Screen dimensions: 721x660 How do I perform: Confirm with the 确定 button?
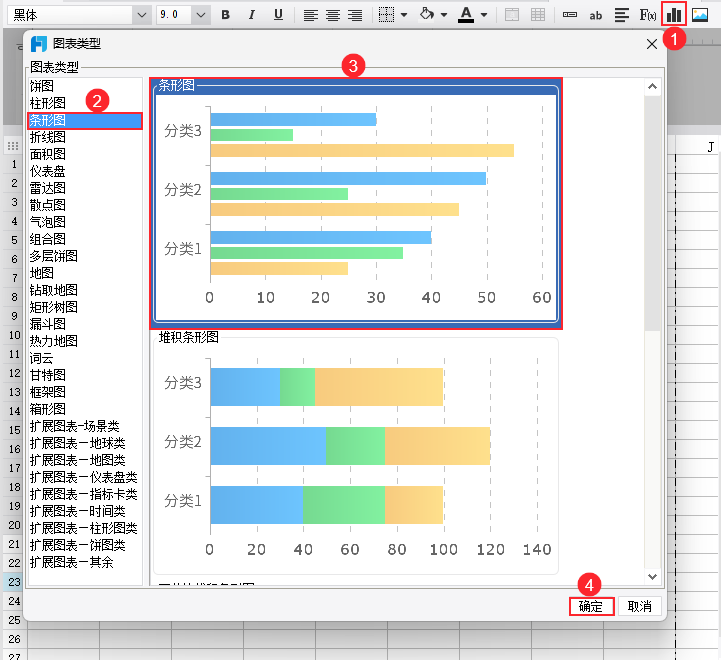[591, 606]
